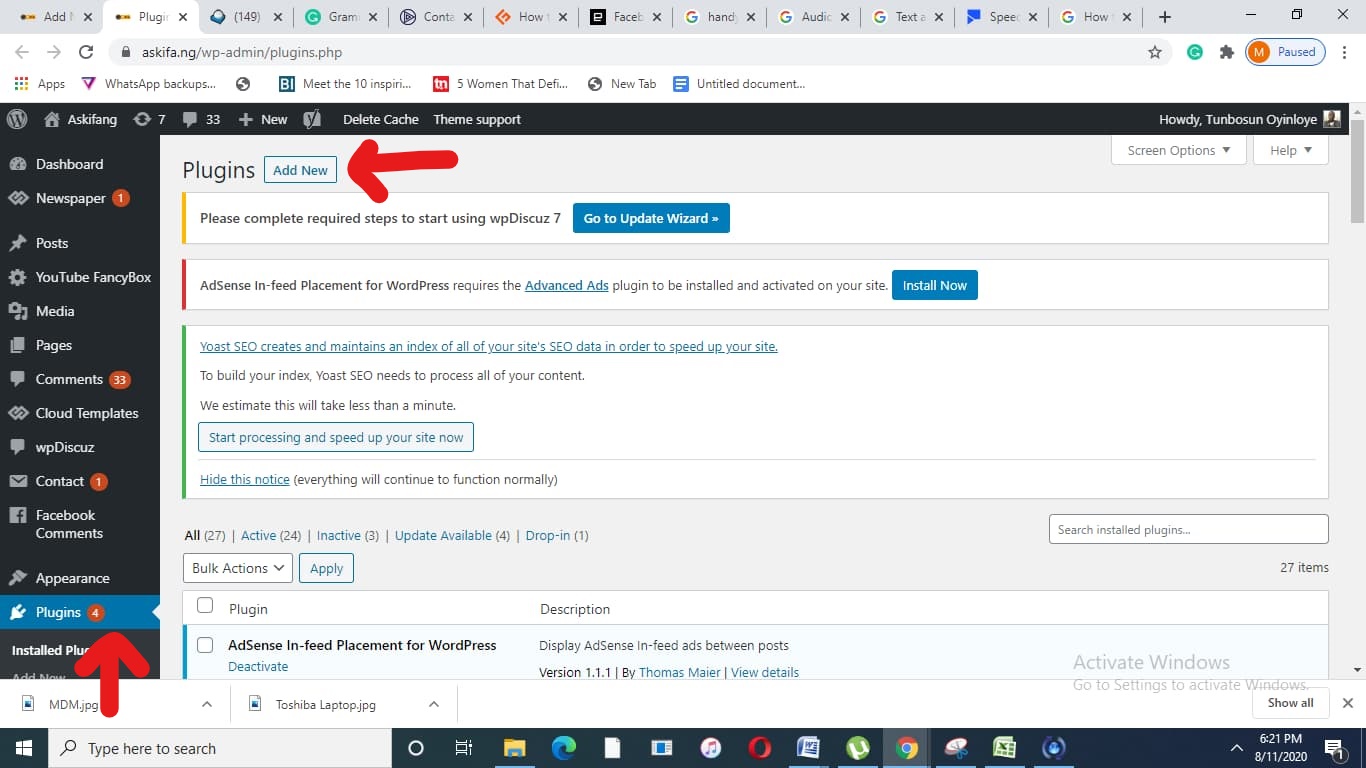1366x768 pixels.
Task: Expand the Bulk Actions dropdown
Action: coord(238,568)
